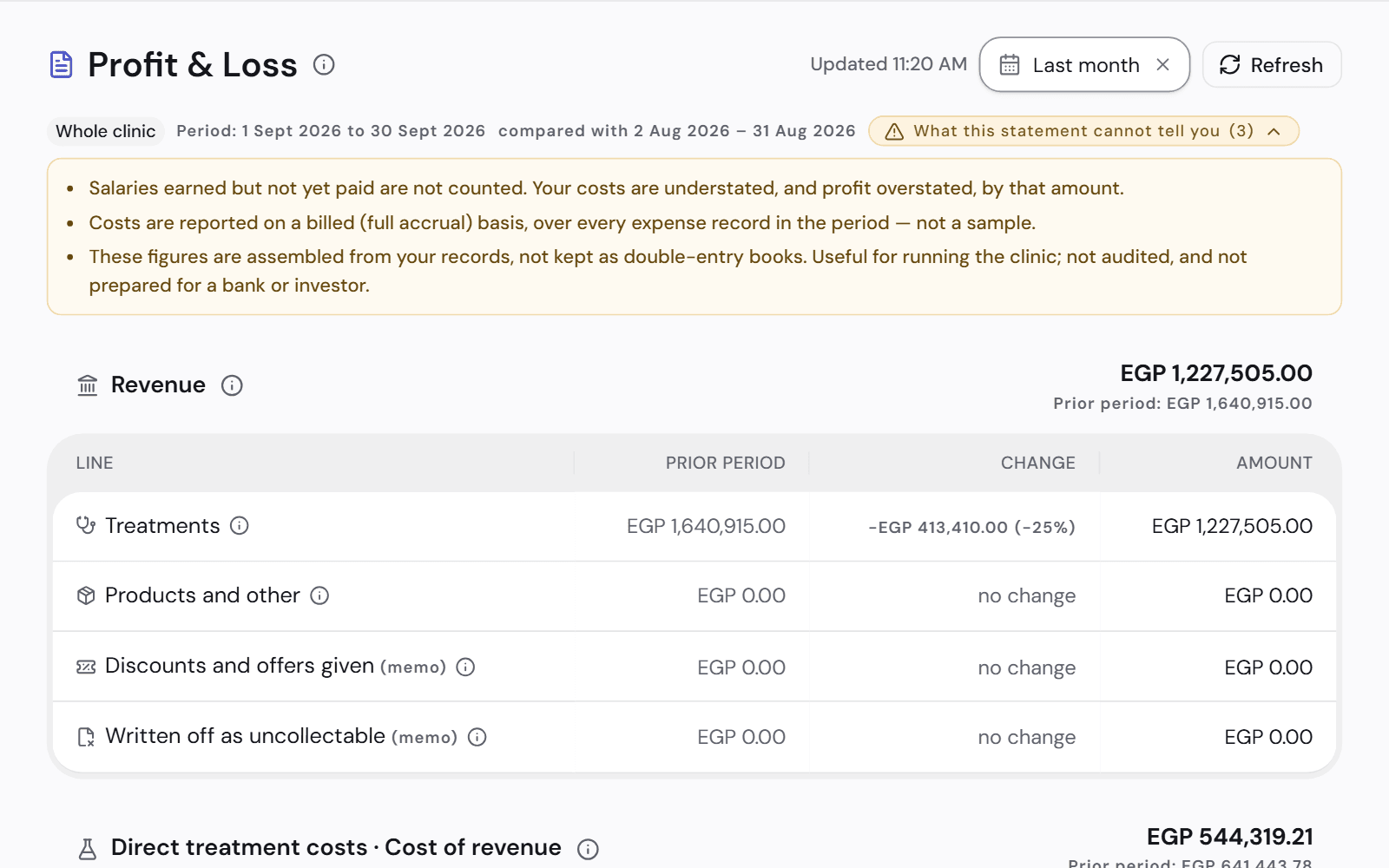Click 'Prior period: EGP 1,640,915.00' under Revenue total
The image size is (1389, 868).
coord(1182,403)
